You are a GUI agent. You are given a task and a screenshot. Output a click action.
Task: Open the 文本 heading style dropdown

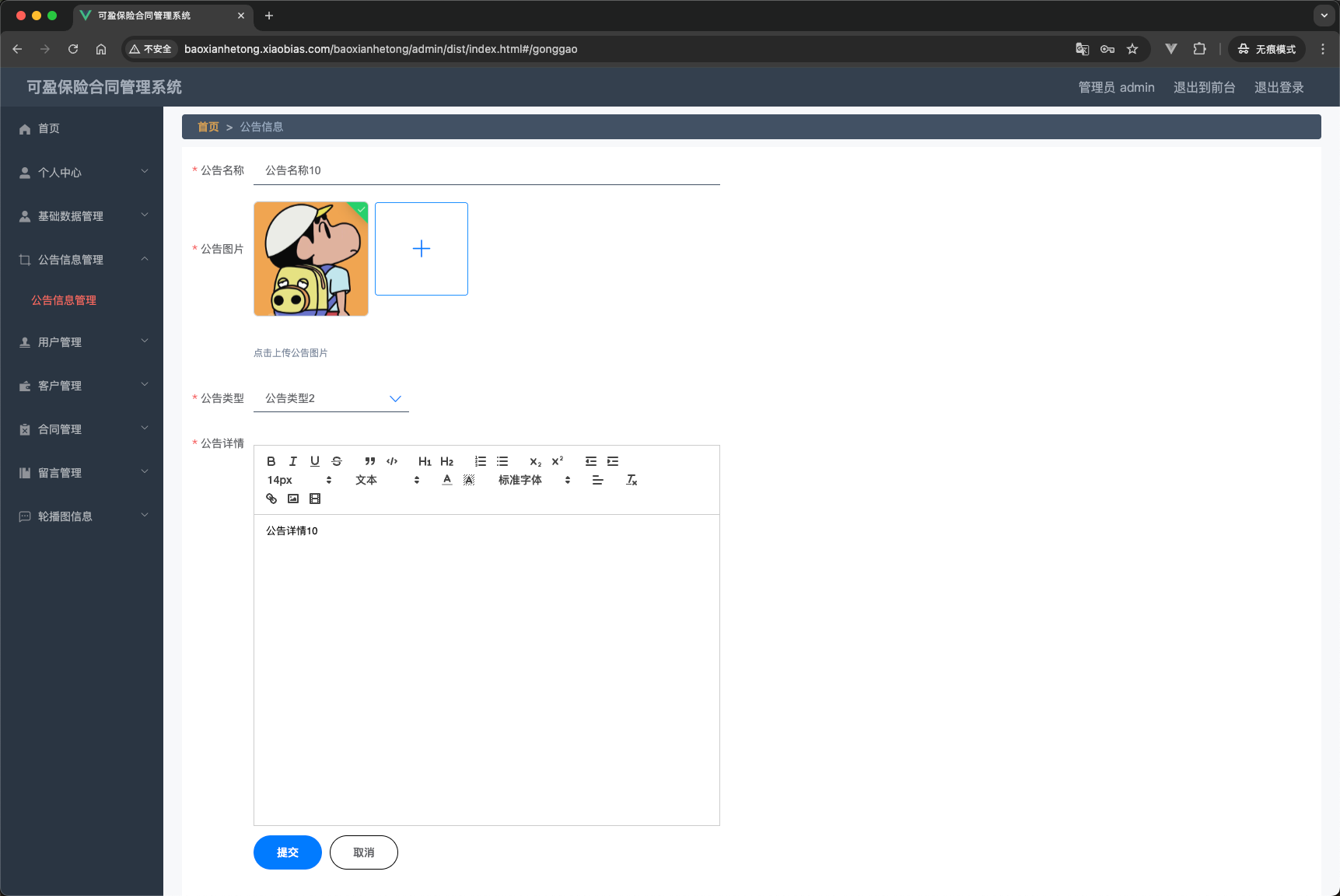click(x=387, y=480)
